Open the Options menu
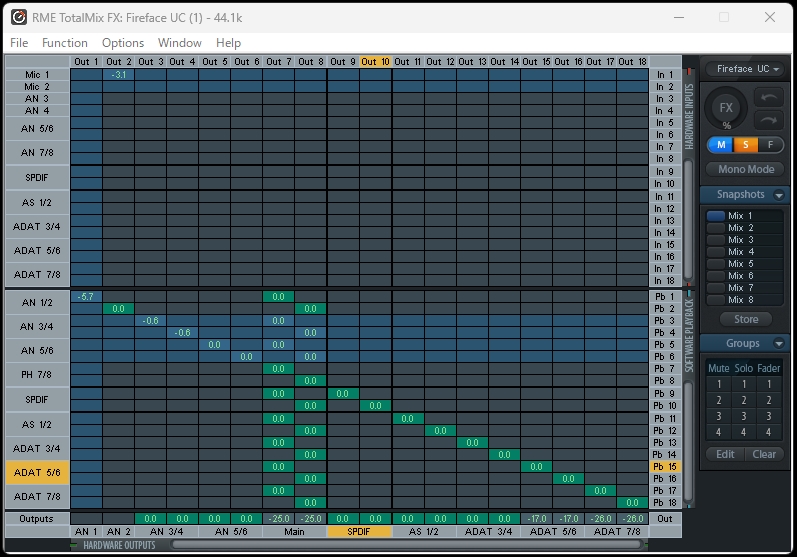Screen dimensions: 797x557 point(123,43)
